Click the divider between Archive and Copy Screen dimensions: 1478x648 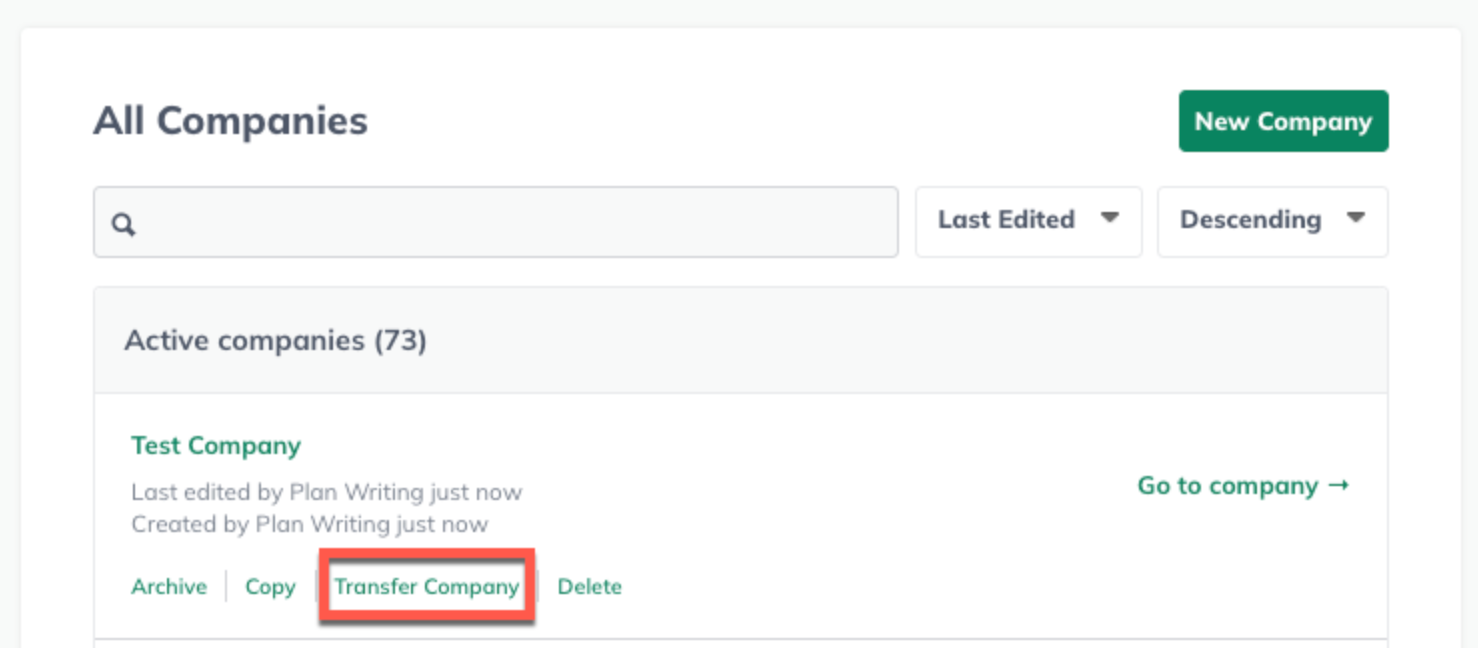[226, 587]
